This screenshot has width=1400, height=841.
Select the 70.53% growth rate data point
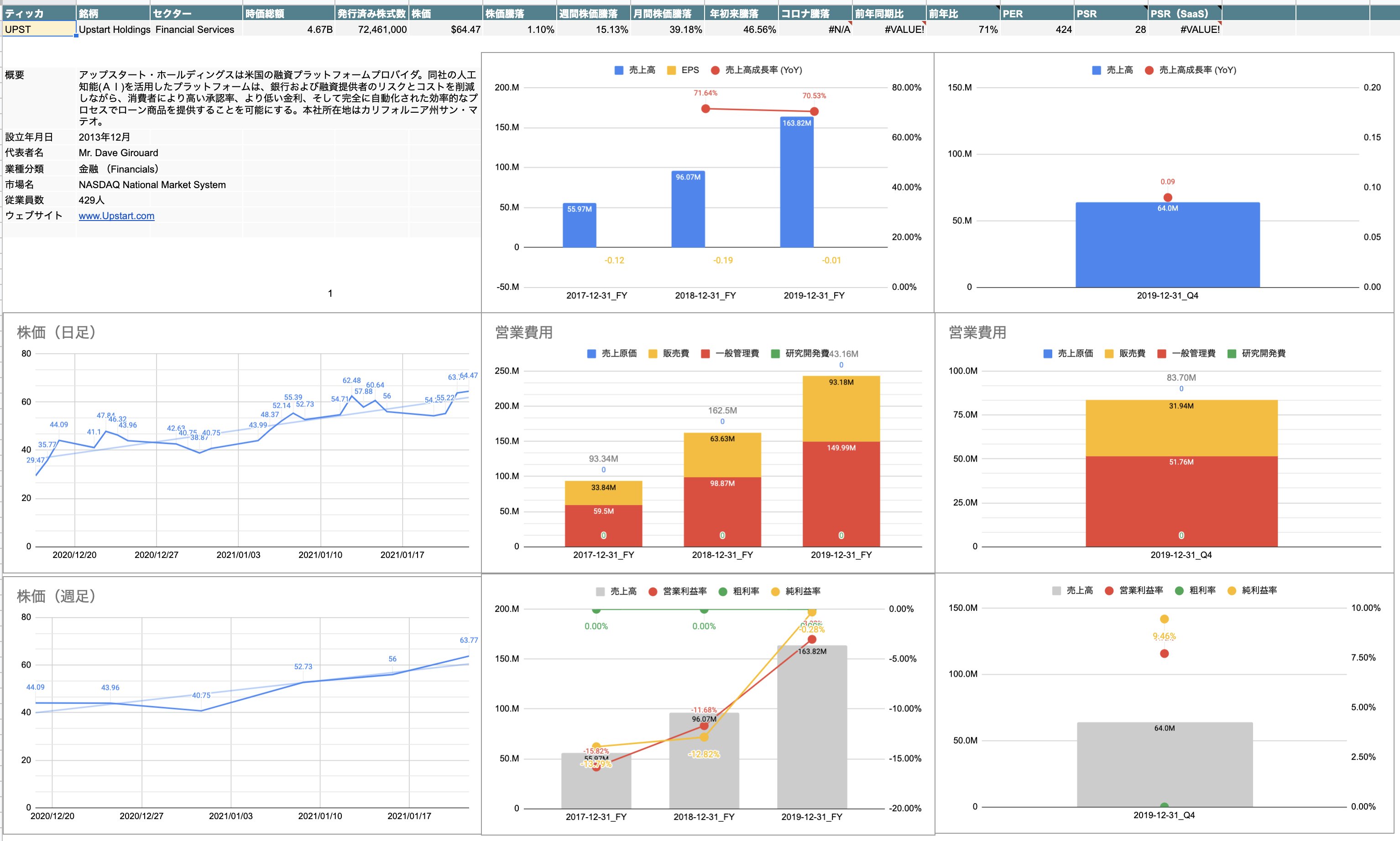[x=815, y=111]
